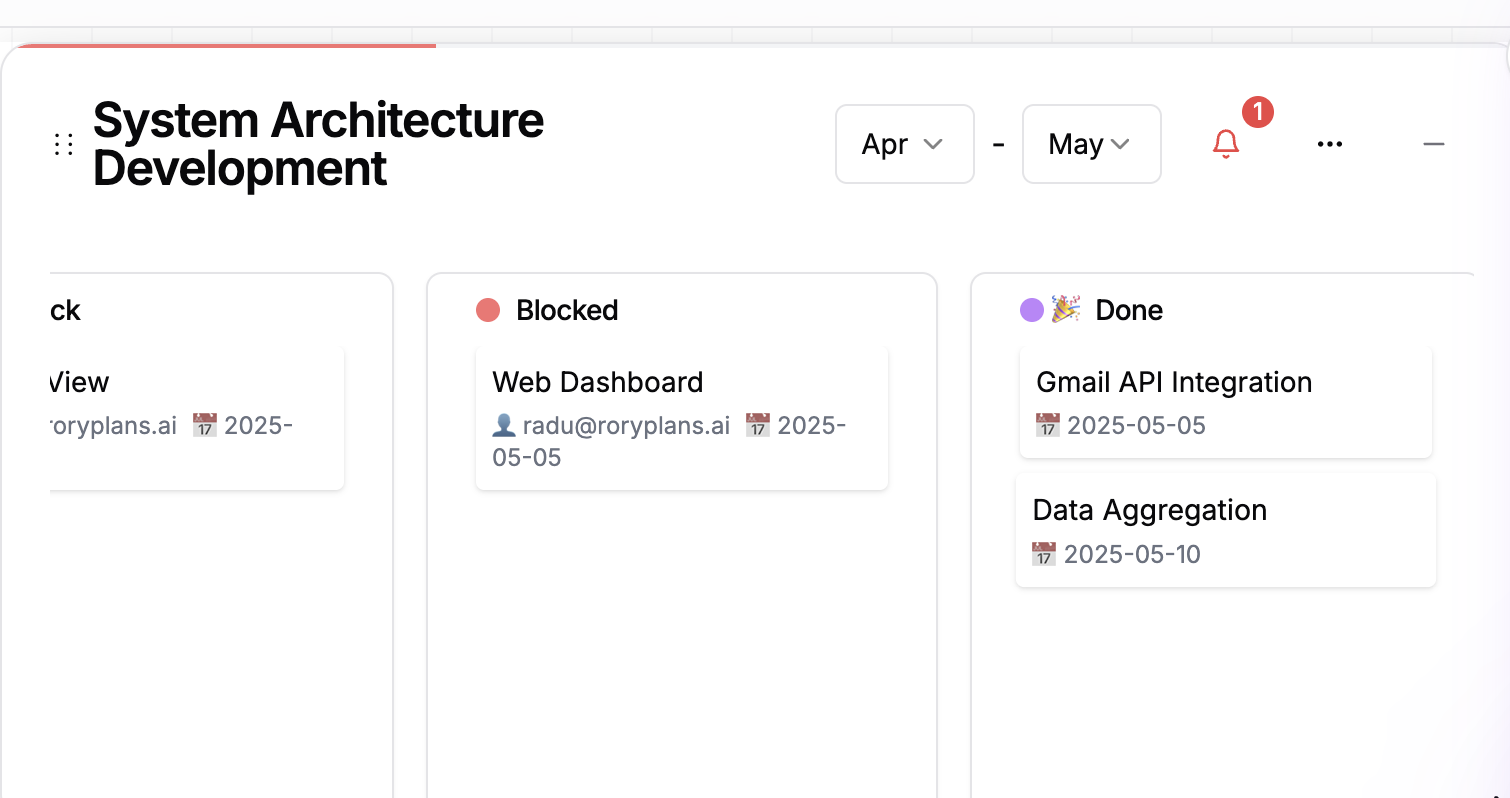This screenshot has width=1510, height=798.
Task: Click the red notification badge showing 1
Action: [1257, 112]
